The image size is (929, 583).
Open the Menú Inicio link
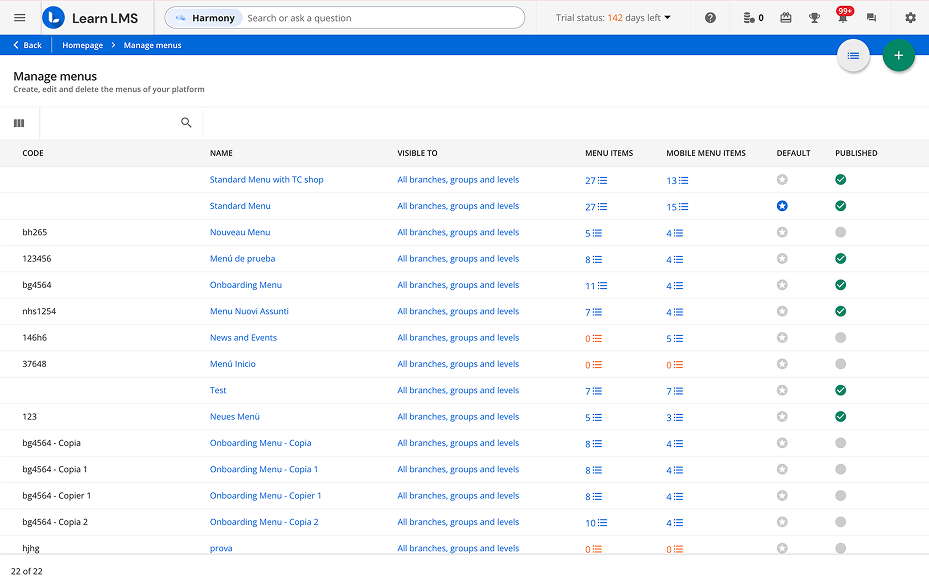232,364
